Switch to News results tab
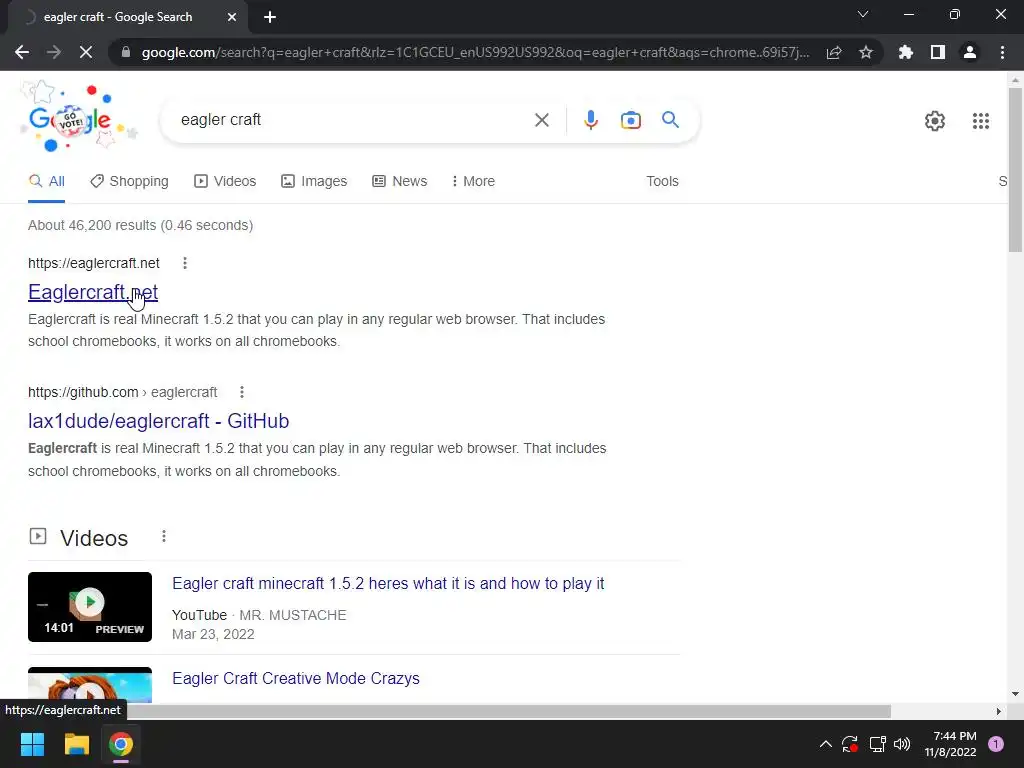 400,182
